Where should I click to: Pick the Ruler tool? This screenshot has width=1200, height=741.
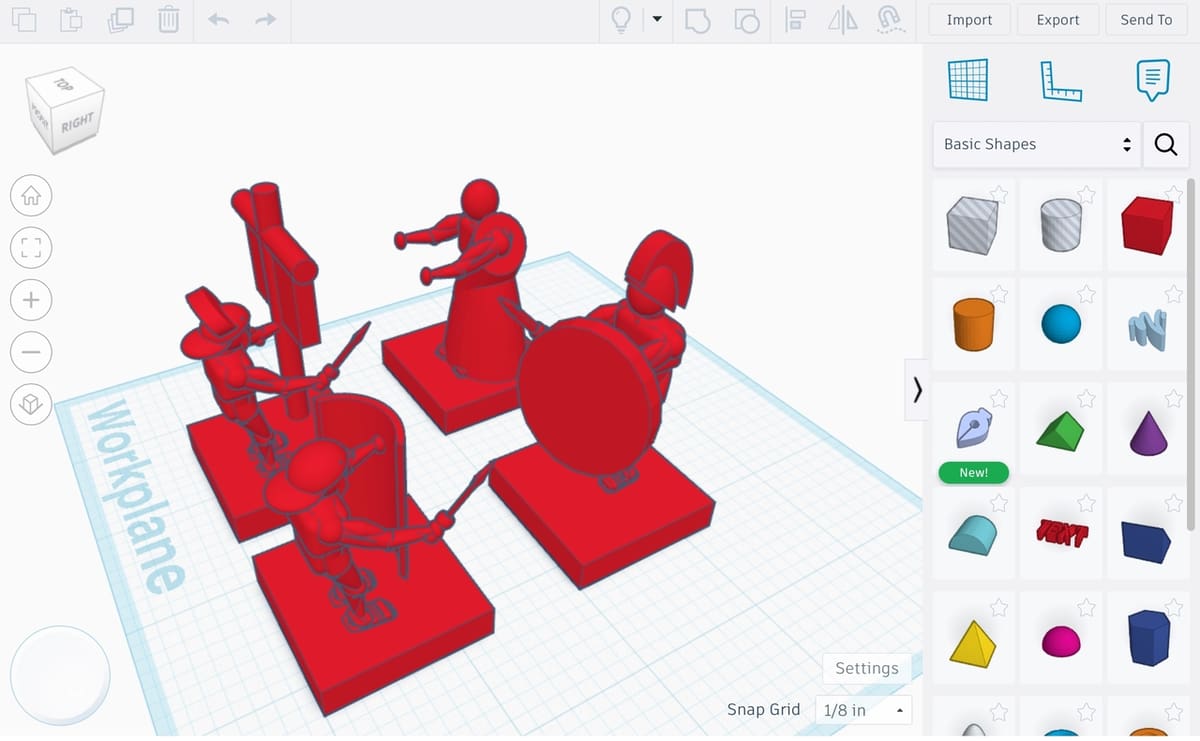pos(1060,80)
